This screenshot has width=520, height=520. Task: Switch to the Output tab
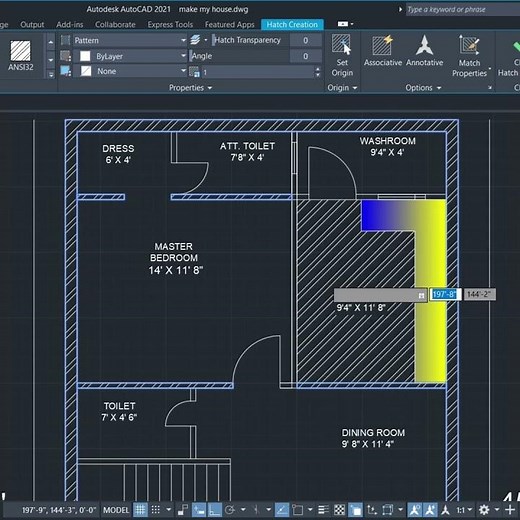(x=32, y=24)
